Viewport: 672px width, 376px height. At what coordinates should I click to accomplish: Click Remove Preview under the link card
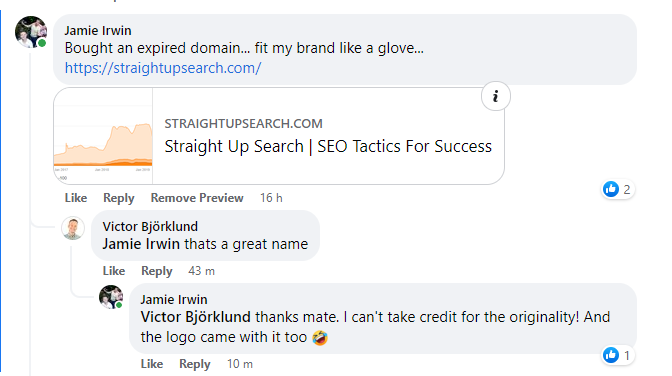(x=197, y=198)
